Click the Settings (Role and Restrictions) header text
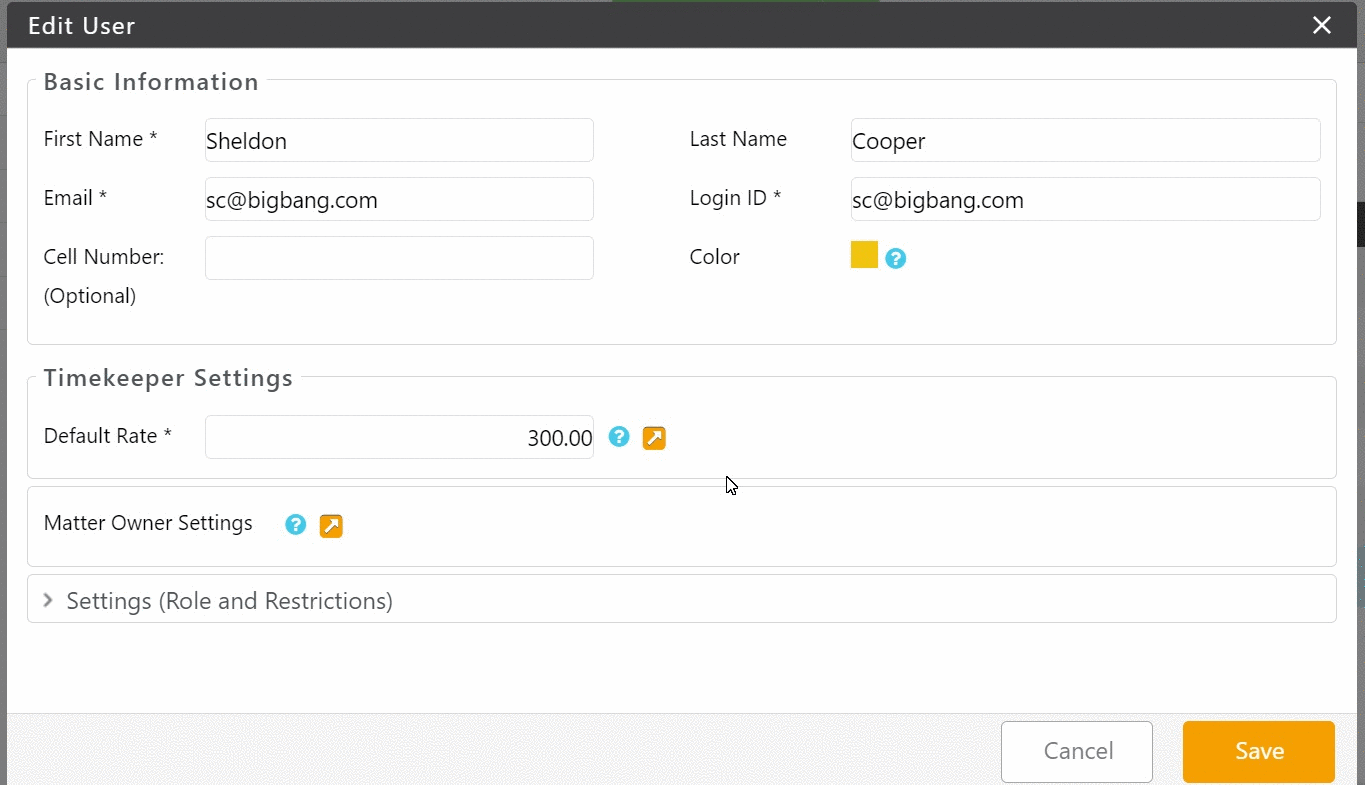Viewport: 1365px width, 785px height. 229,601
